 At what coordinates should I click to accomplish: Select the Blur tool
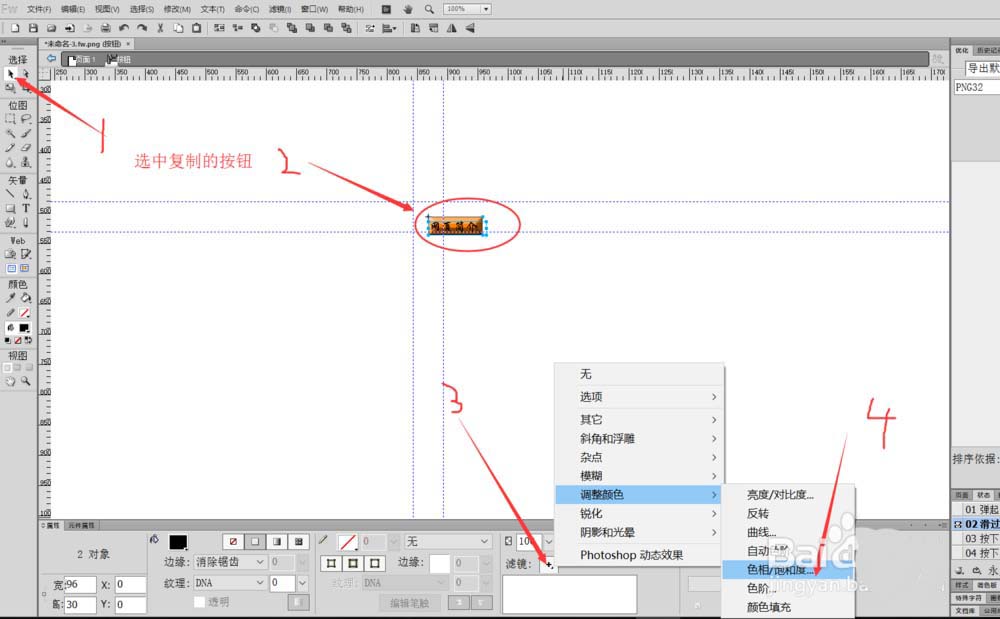10,163
